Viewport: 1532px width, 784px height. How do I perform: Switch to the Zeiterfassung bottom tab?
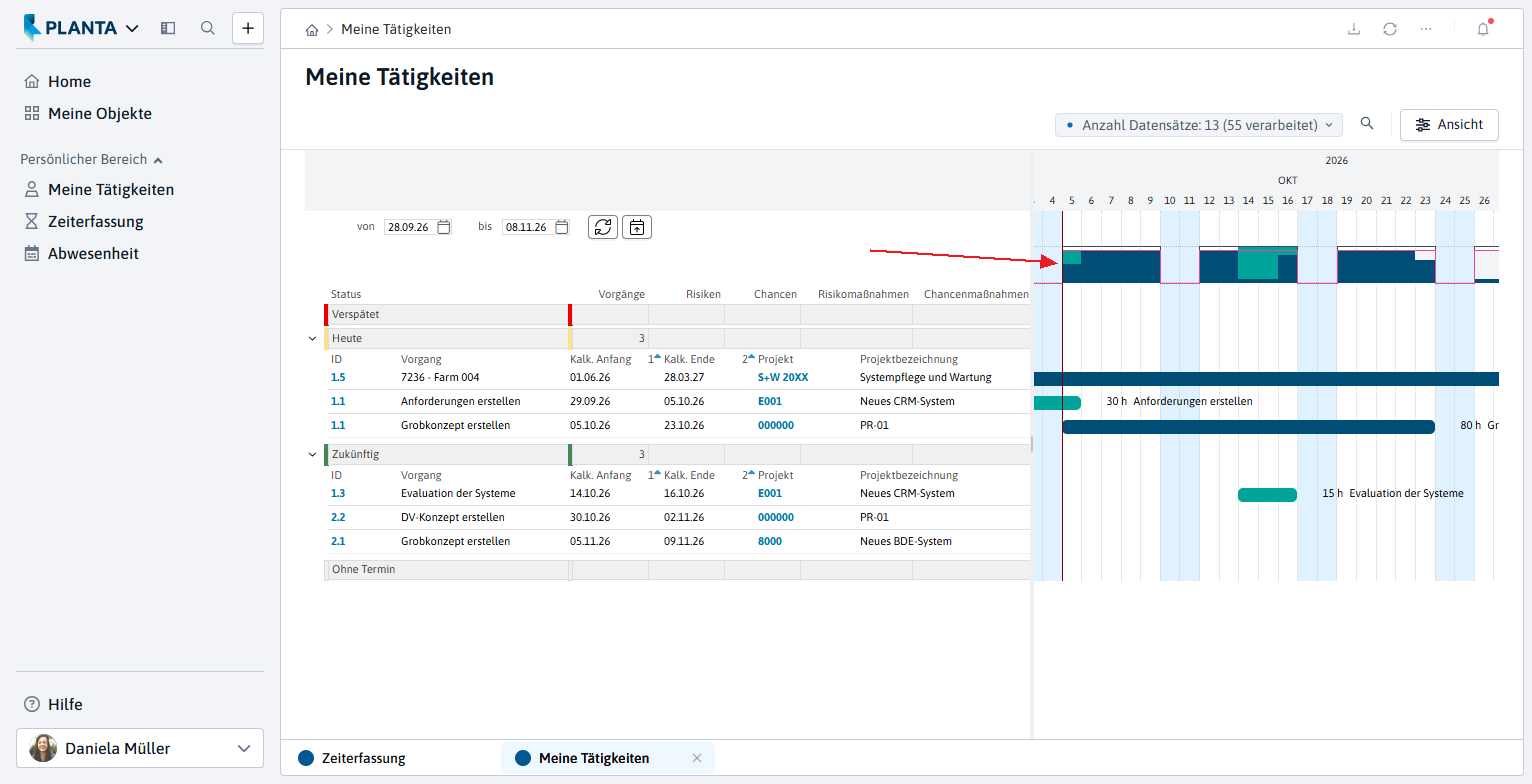pyautogui.click(x=352, y=758)
